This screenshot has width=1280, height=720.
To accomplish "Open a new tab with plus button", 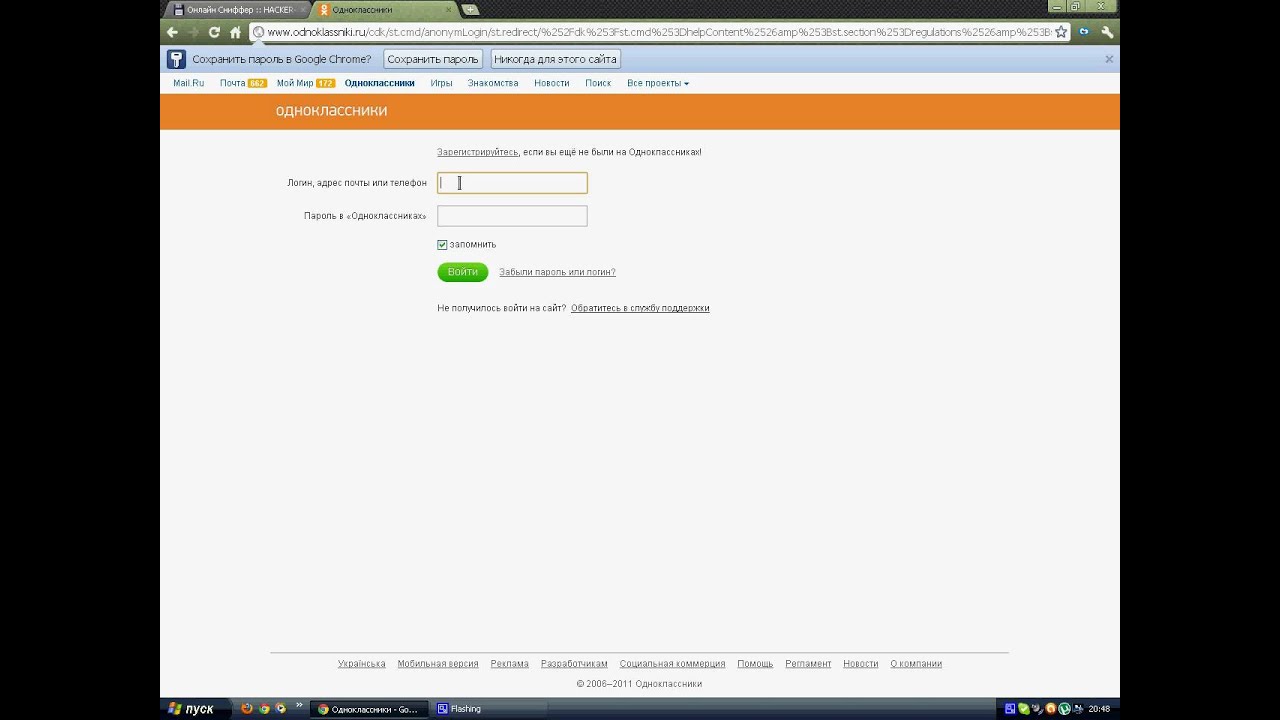I will click(x=470, y=10).
